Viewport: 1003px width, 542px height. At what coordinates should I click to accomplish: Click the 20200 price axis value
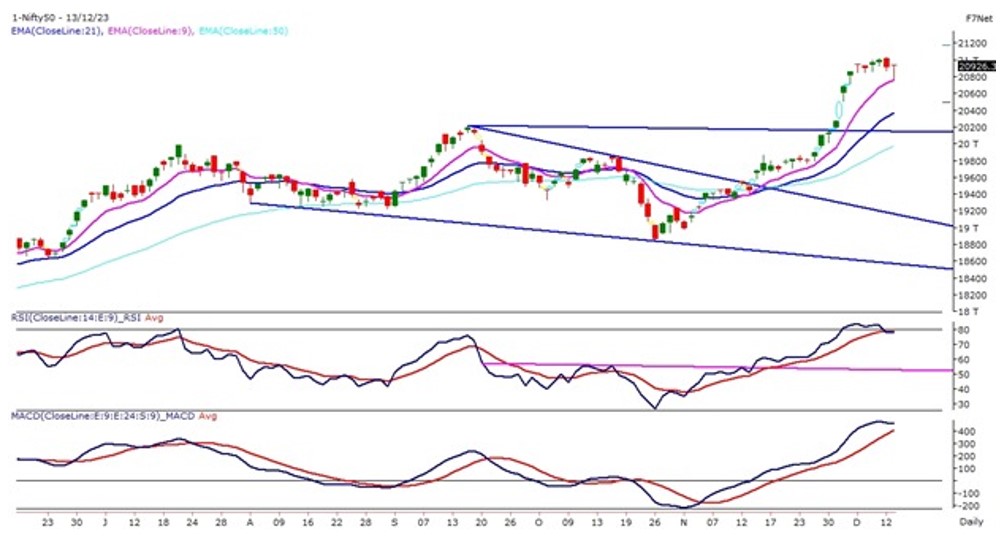(x=970, y=128)
